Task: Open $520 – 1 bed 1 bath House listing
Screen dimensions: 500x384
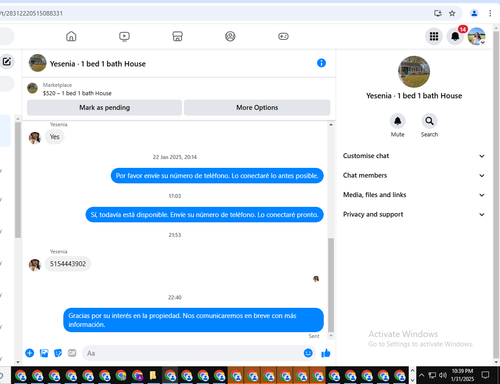Action: [x=77, y=93]
